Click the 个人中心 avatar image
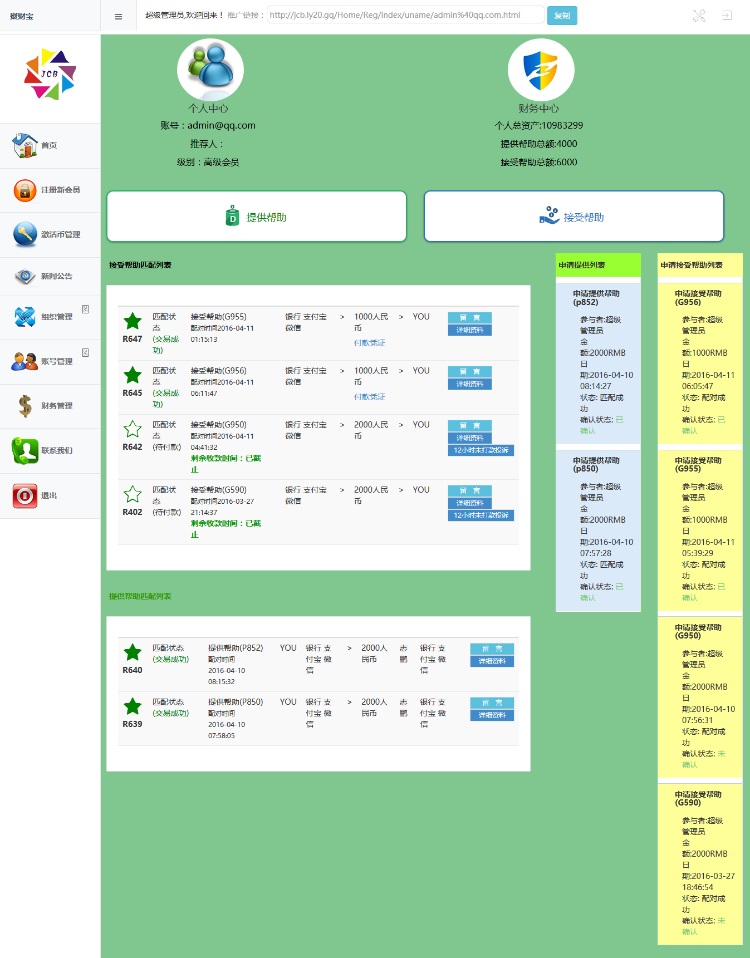750x958 pixels. [210, 69]
